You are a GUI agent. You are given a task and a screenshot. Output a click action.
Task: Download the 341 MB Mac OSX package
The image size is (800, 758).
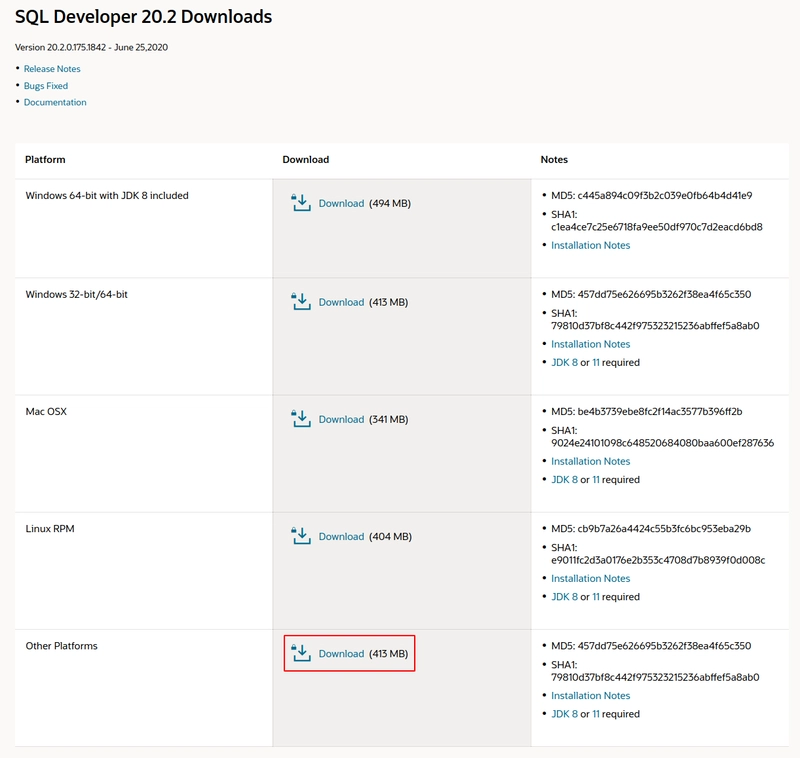(x=341, y=419)
